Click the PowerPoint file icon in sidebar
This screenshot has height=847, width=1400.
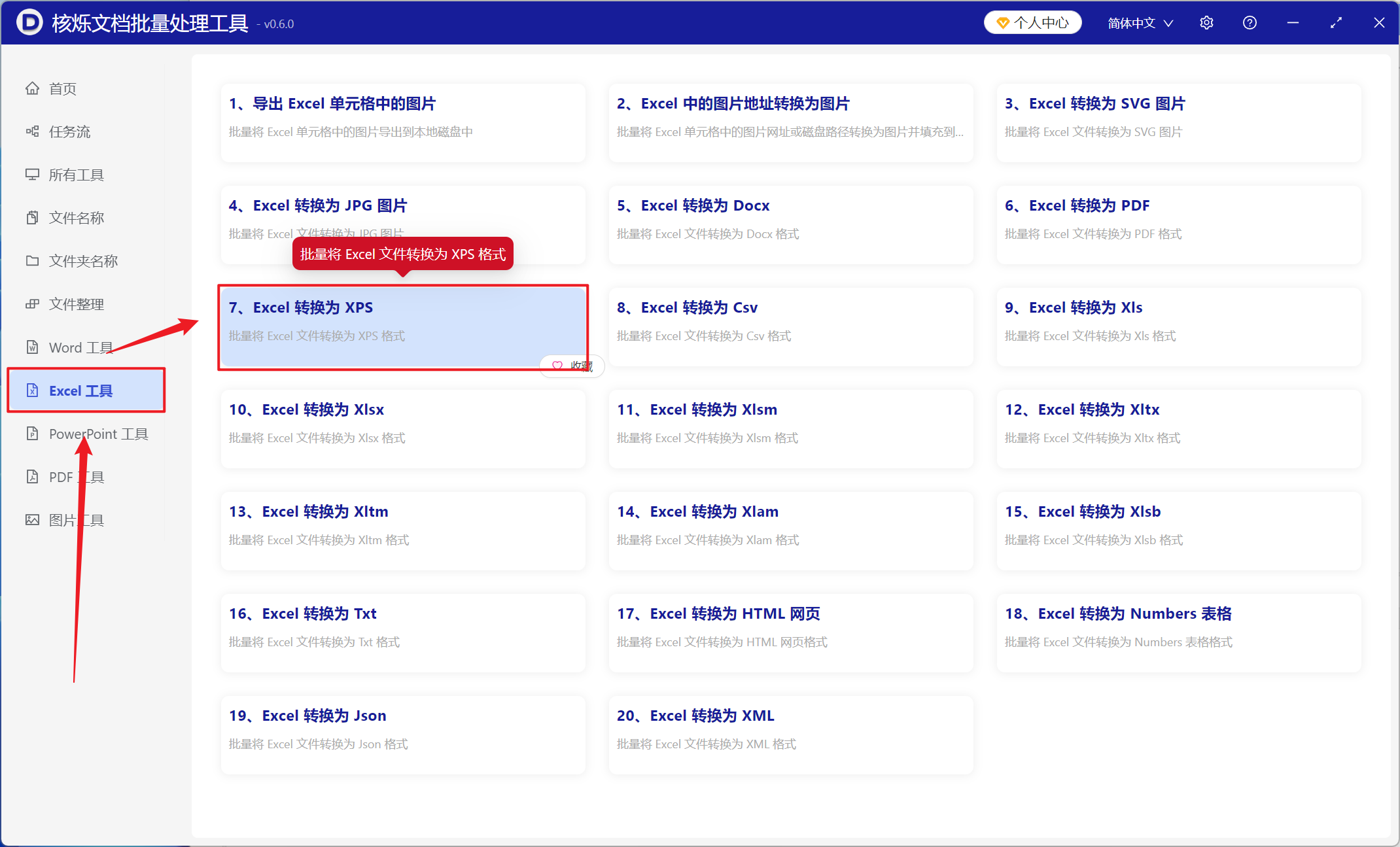pos(32,434)
